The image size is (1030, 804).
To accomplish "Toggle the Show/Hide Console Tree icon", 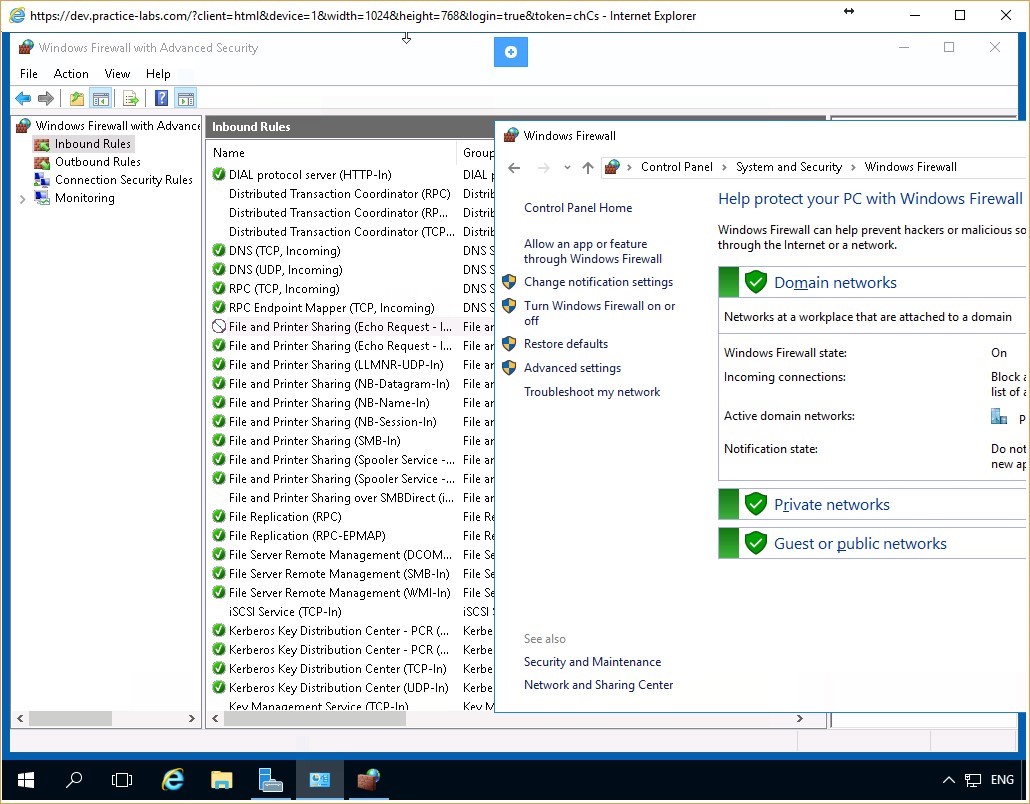I will pyautogui.click(x=101, y=98).
